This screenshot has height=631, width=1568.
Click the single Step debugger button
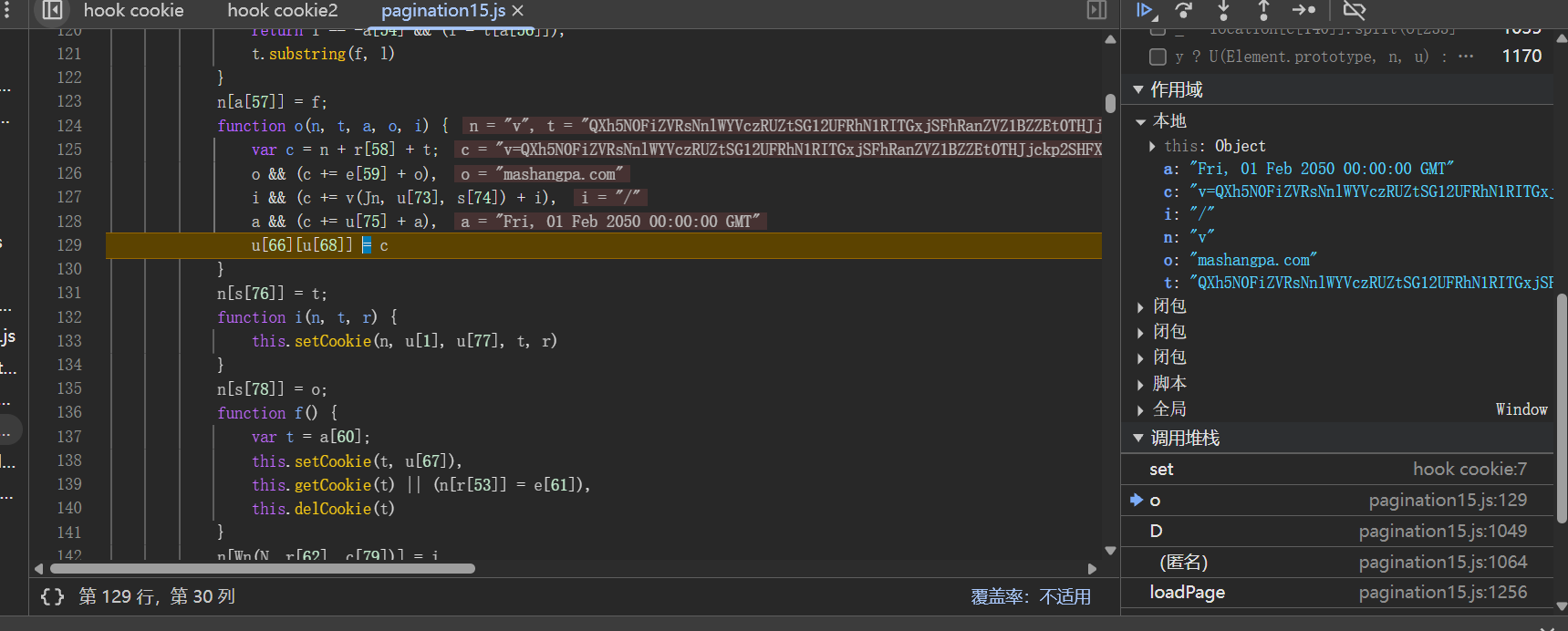tap(1303, 10)
